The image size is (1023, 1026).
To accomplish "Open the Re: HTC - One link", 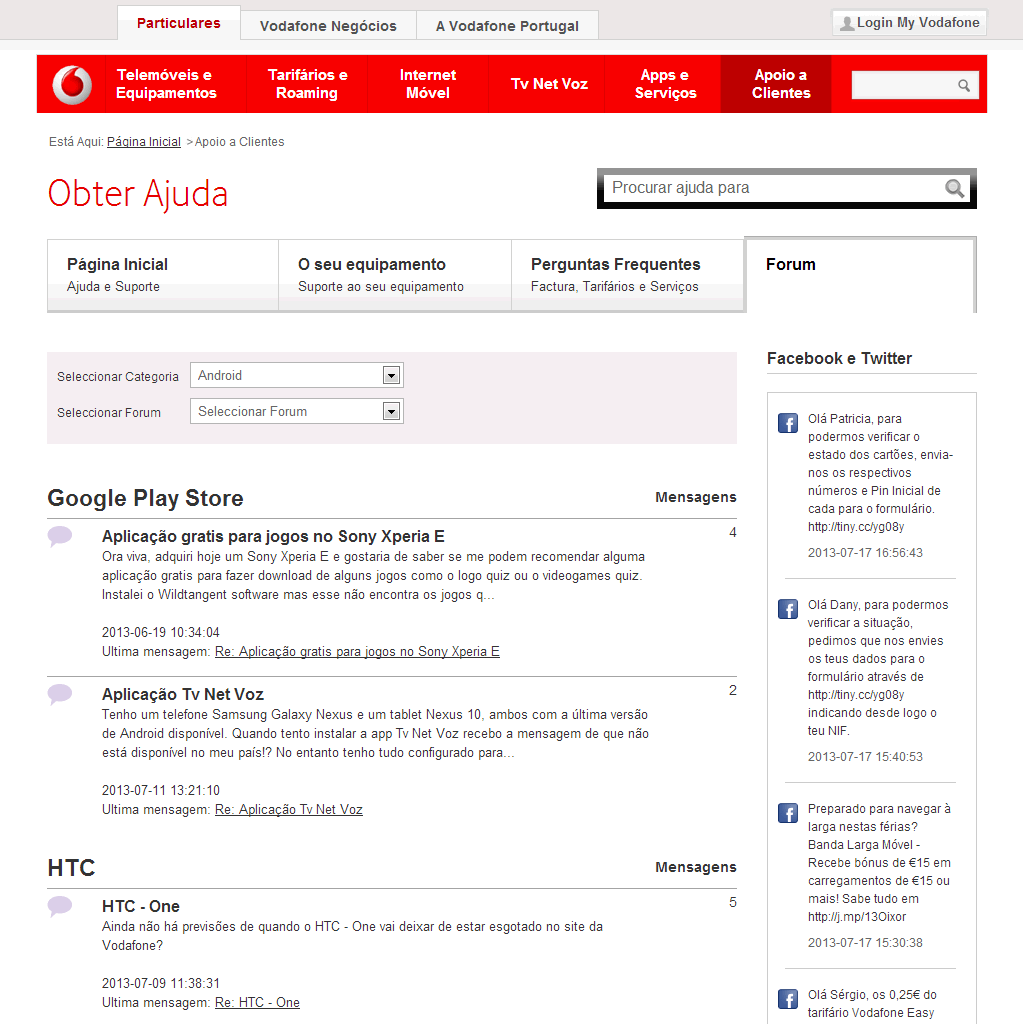I will 257,1002.
